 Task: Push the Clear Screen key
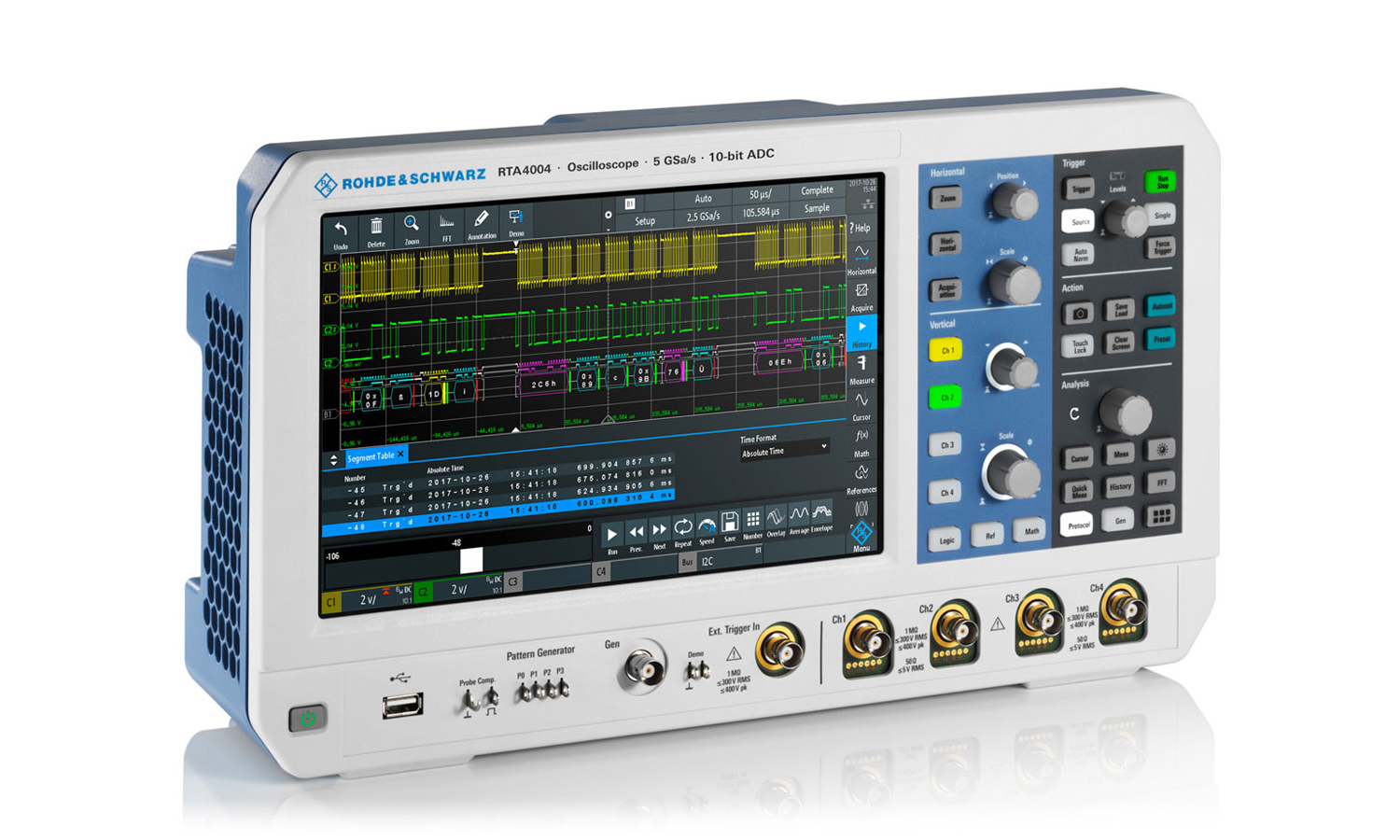[1120, 343]
